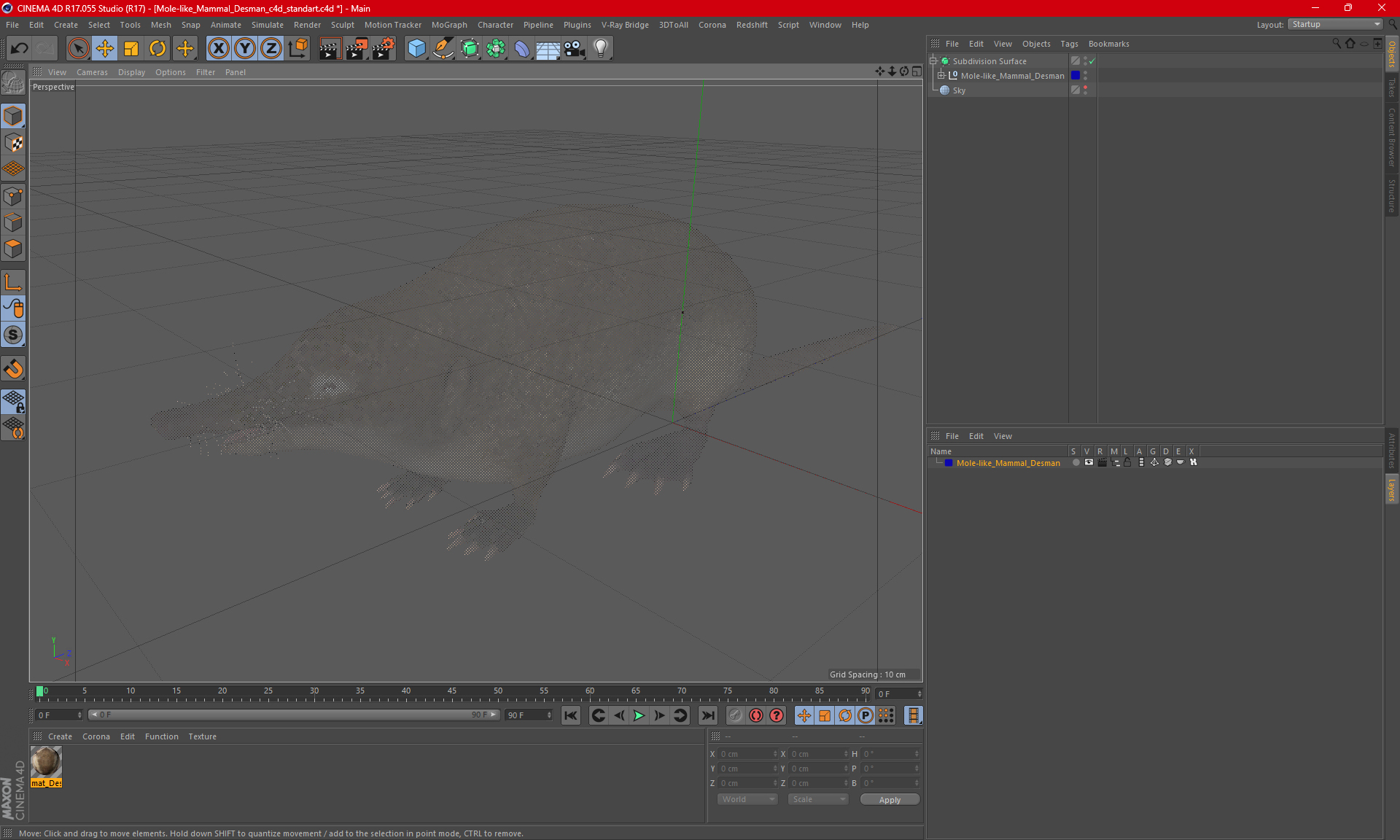Open the Objects manager Tags menu

[x=1069, y=44]
